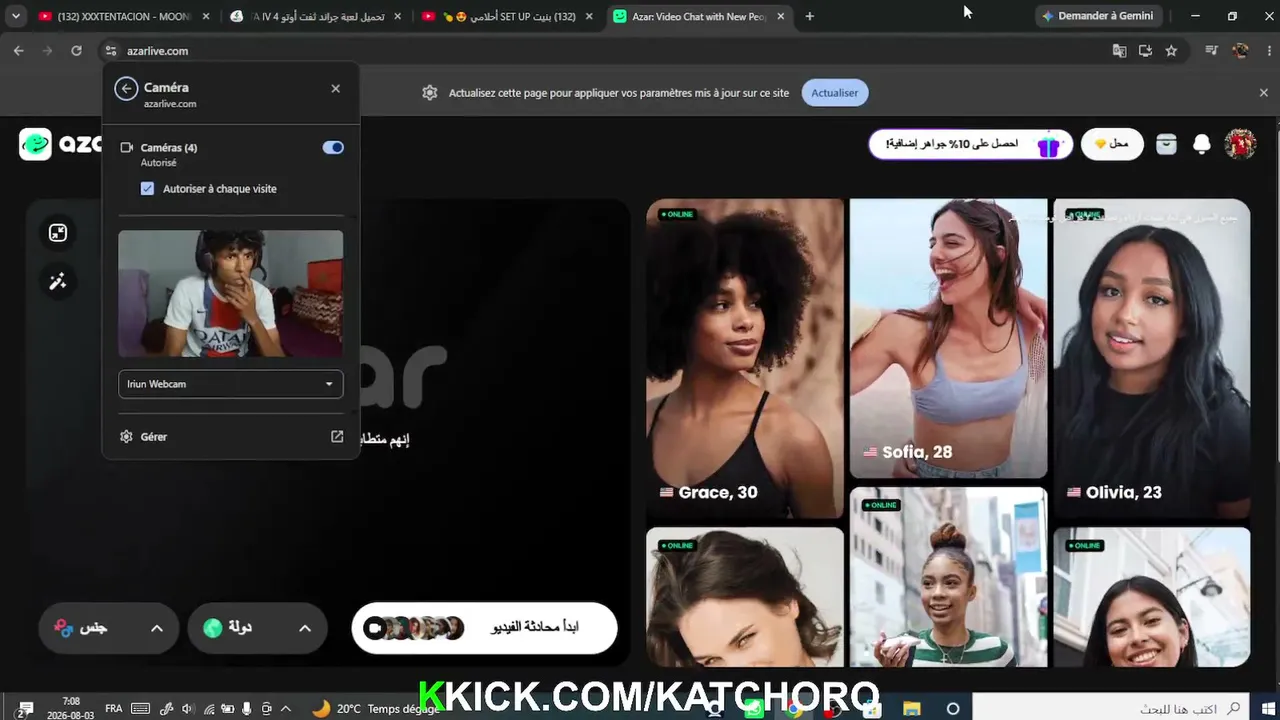Screen dimensions: 1280x720
Task: Open the tab search dropdown arrow
Action: 16,16
